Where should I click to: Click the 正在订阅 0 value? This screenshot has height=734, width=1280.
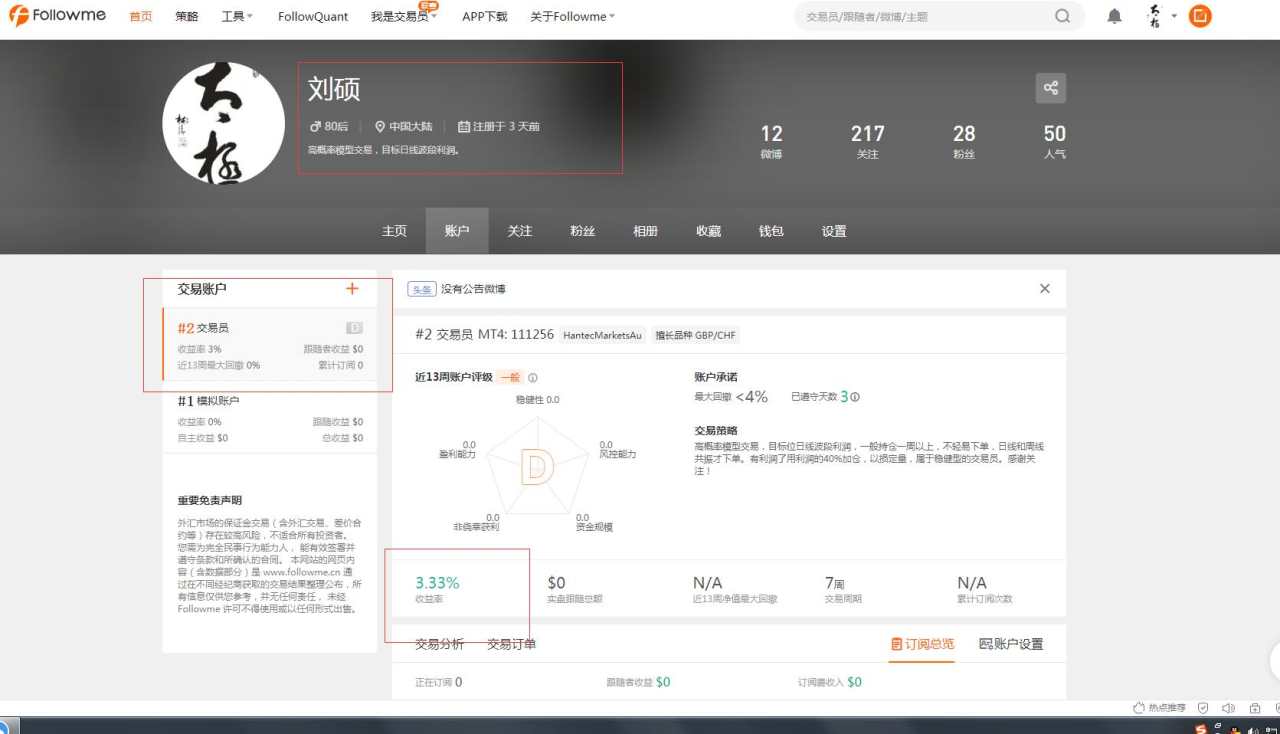tap(438, 682)
